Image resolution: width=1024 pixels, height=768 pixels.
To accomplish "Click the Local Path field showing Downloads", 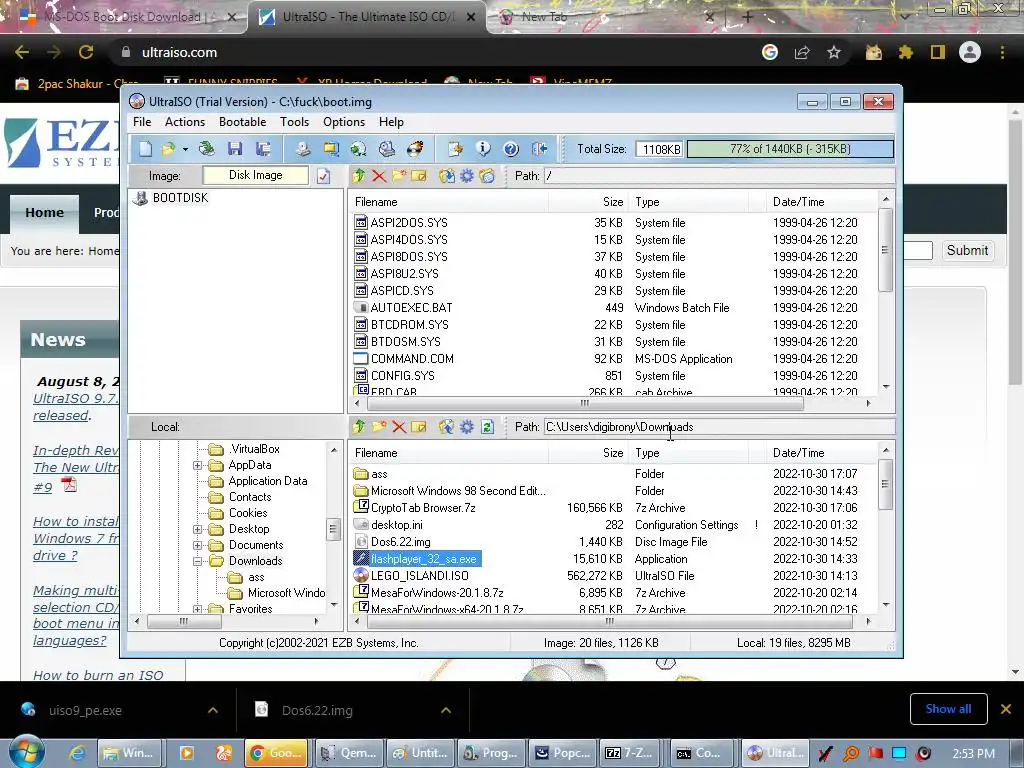I will [x=719, y=427].
